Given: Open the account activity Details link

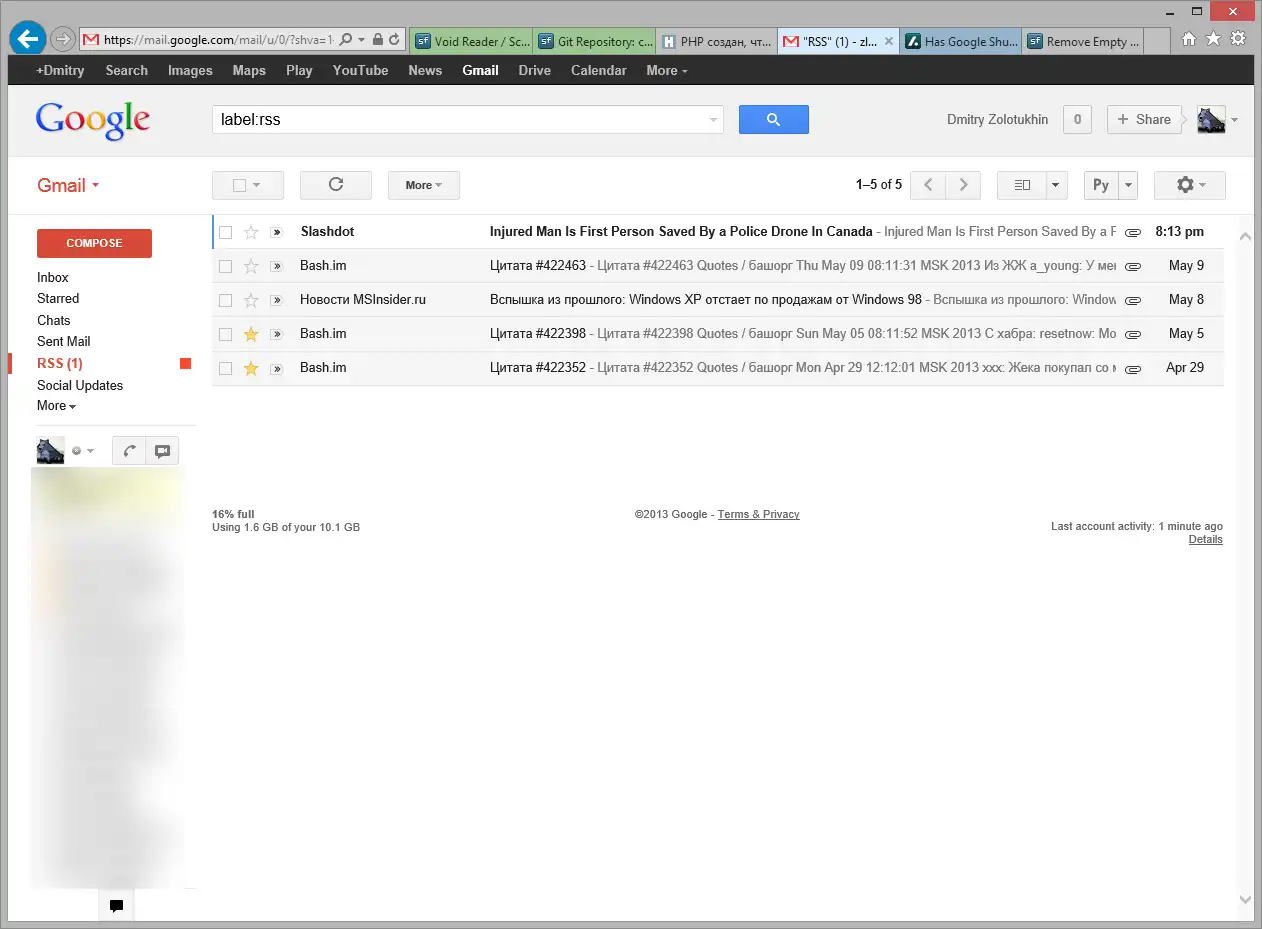Looking at the screenshot, I should (x=1205, y=539).
